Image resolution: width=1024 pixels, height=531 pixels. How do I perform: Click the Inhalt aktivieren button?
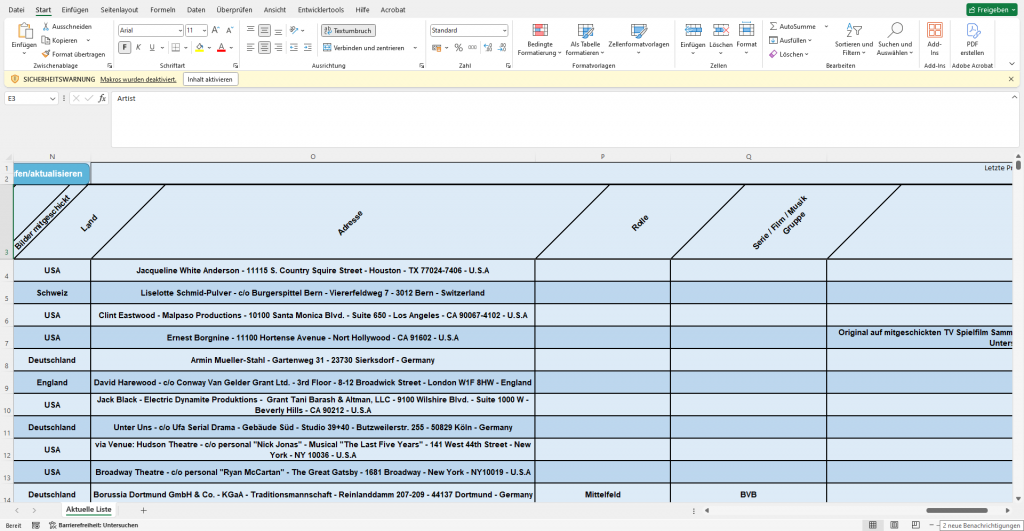[210, 79]
